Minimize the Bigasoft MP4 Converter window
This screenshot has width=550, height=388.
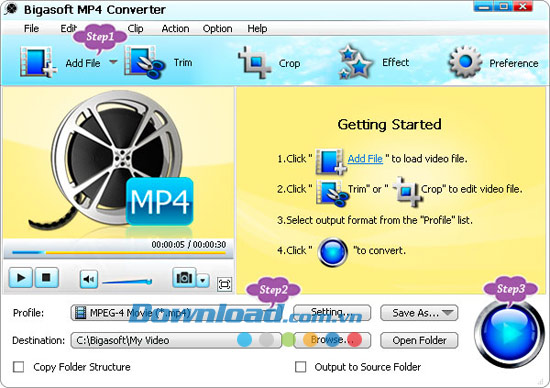coord(484,6)
